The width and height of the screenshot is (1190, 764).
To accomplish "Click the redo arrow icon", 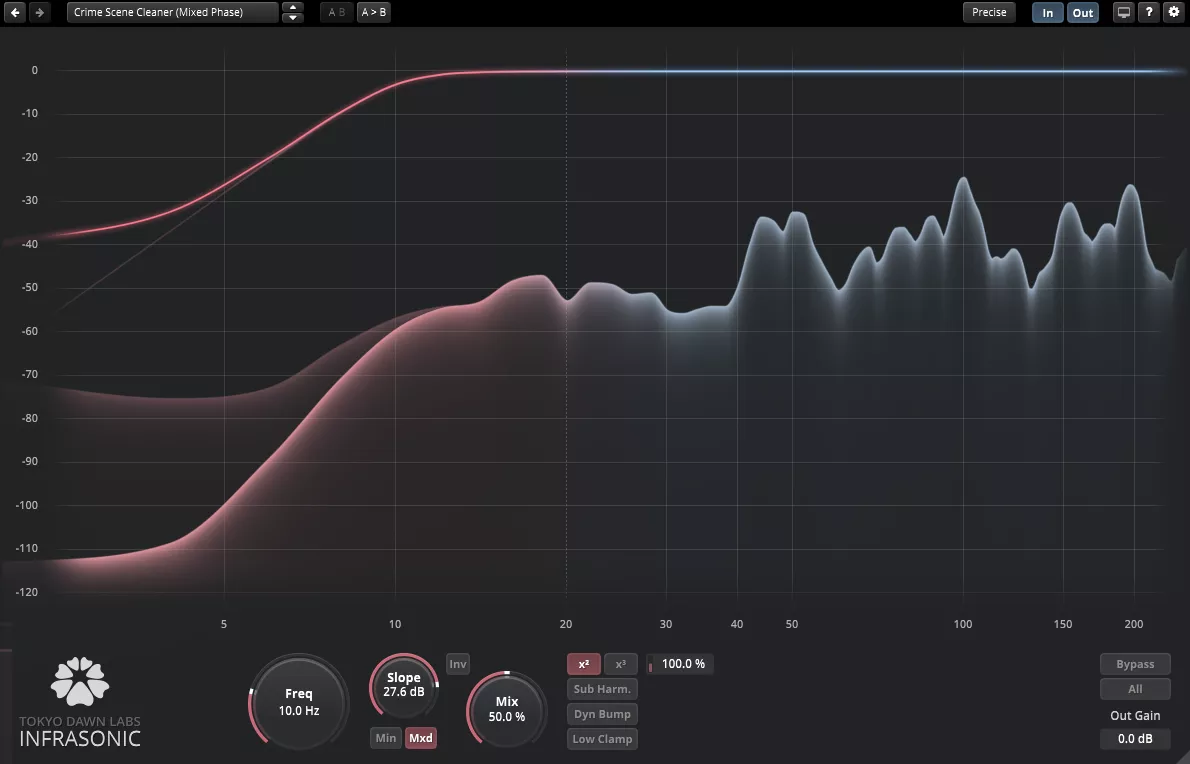I will coord(39,12).
